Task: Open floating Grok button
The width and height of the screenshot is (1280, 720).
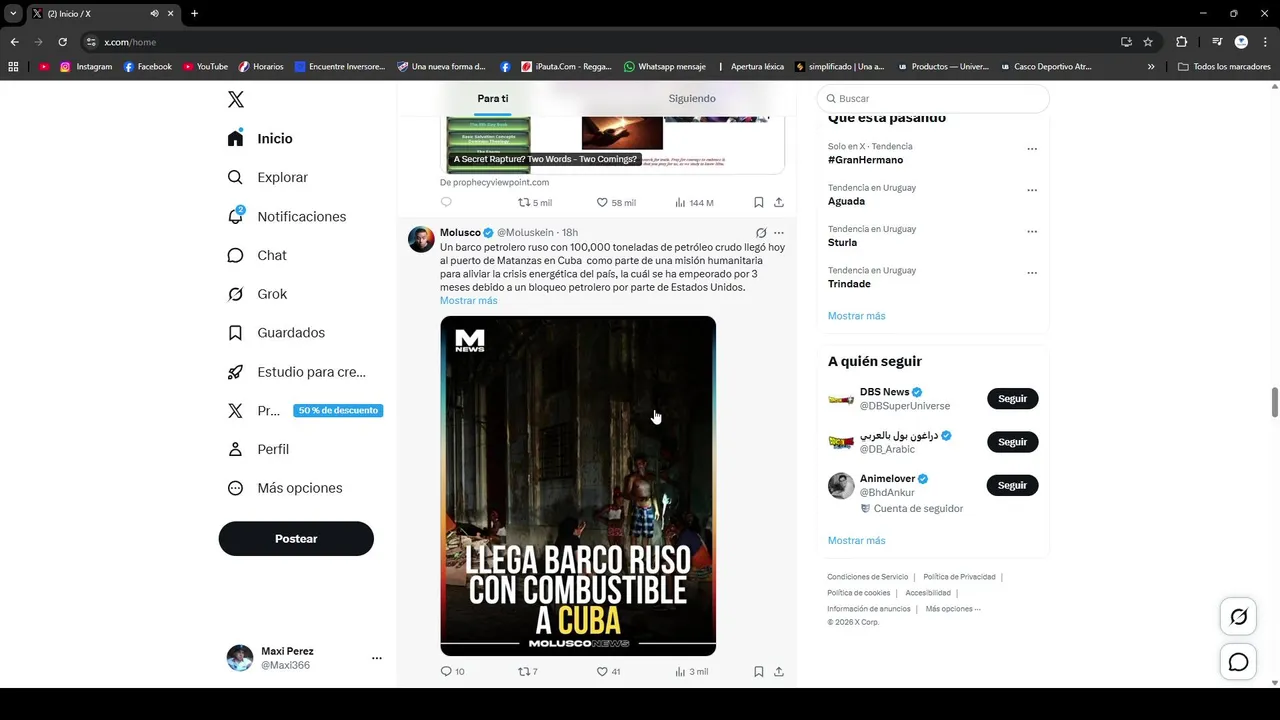Action: 1238,617
